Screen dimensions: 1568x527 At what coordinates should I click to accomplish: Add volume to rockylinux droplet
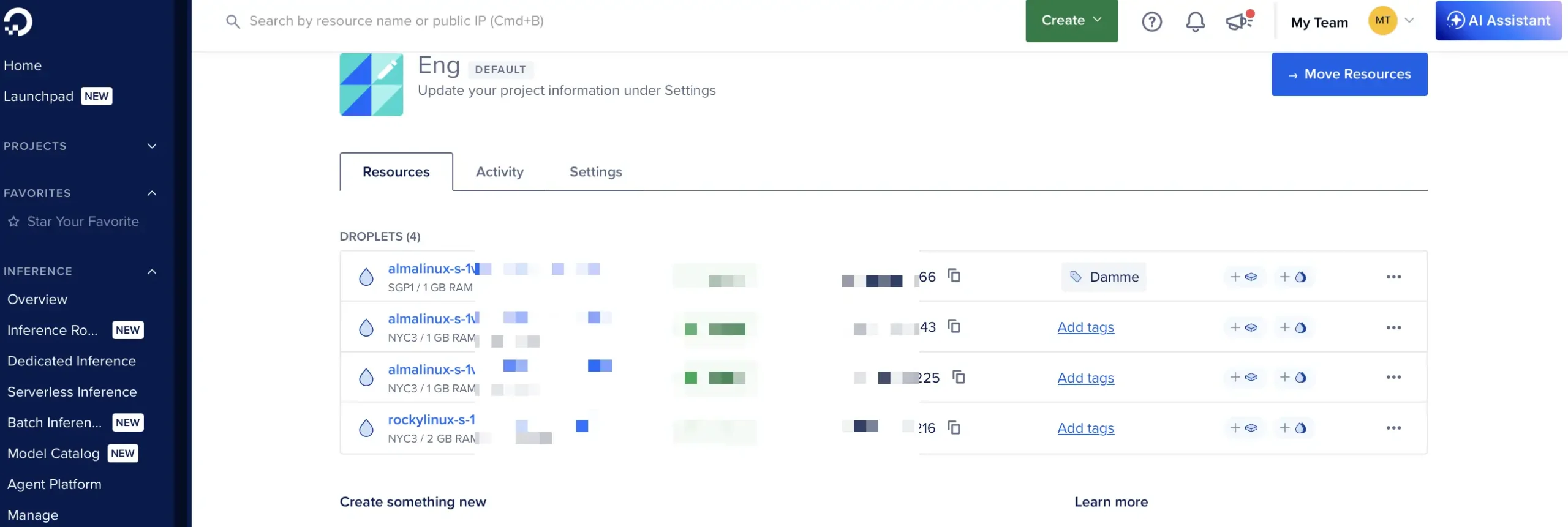tap(1244, 428)
